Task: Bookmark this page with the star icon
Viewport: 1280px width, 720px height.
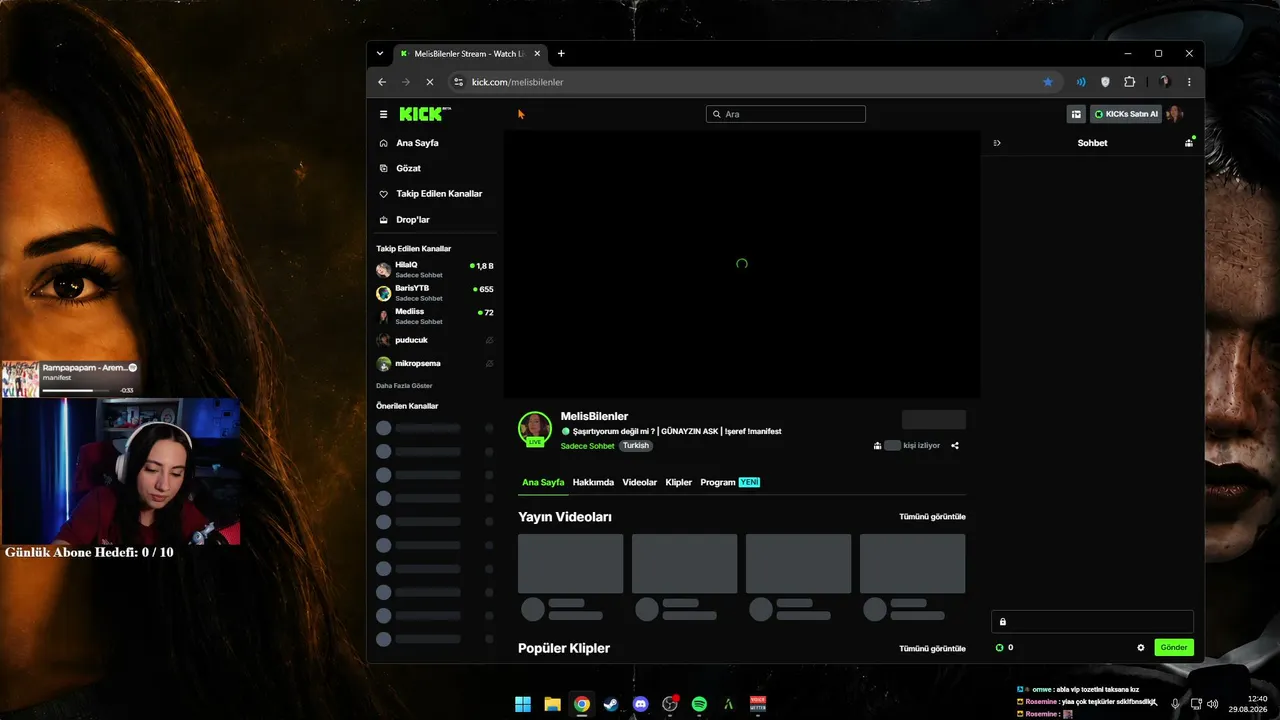Action: [x=1048, y=82]
